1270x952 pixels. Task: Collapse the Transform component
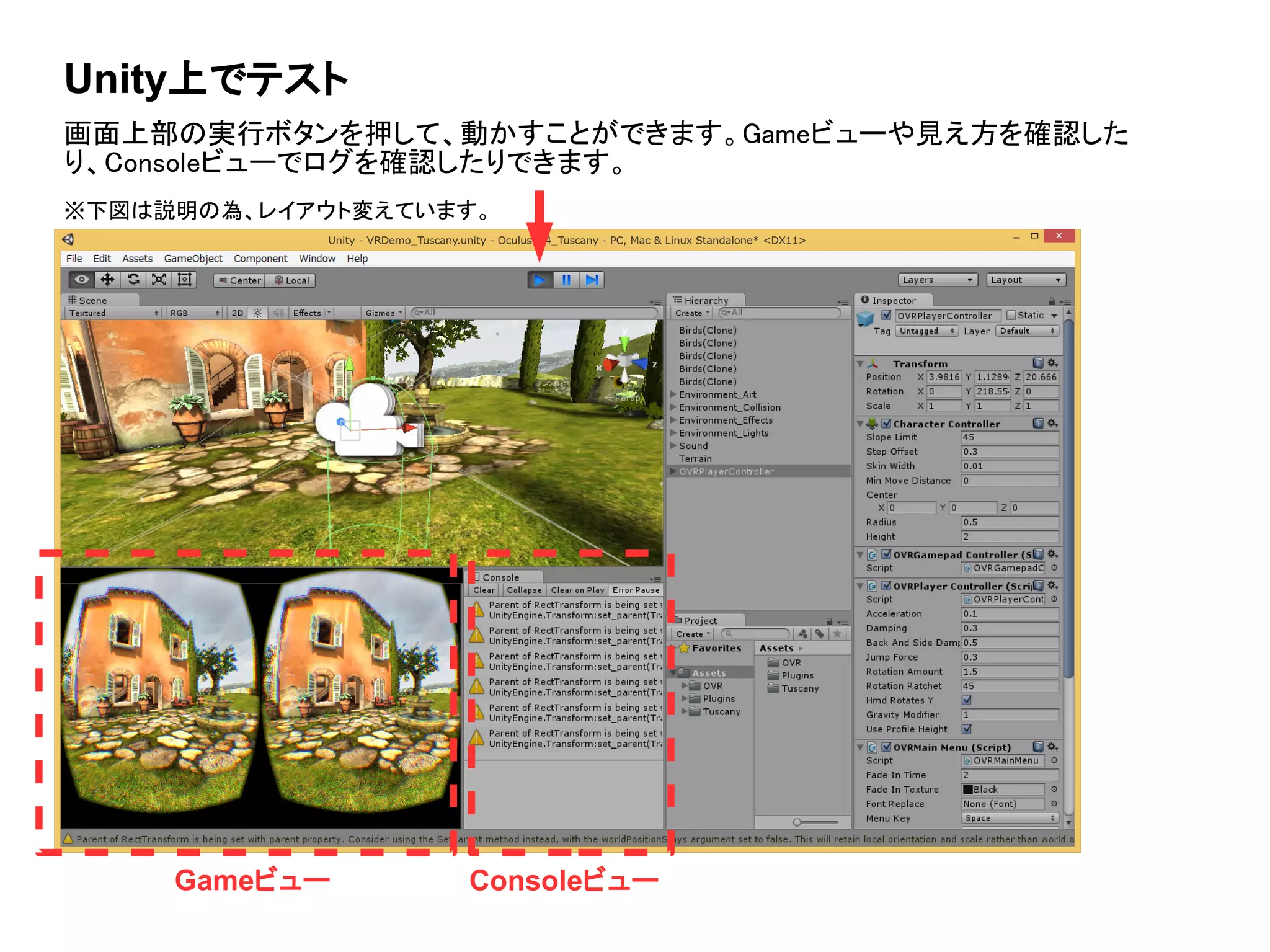(860, 364)
